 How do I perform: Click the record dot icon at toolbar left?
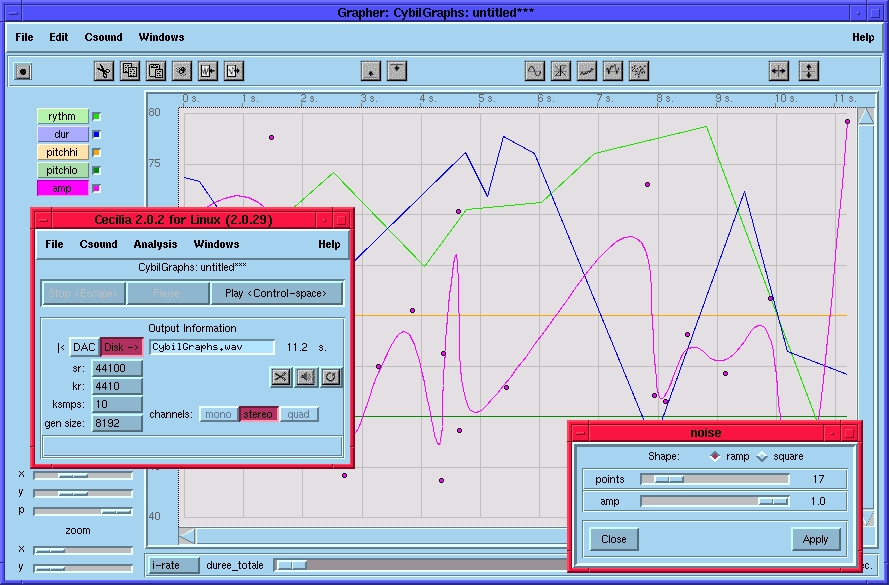[x=22, y=71]
